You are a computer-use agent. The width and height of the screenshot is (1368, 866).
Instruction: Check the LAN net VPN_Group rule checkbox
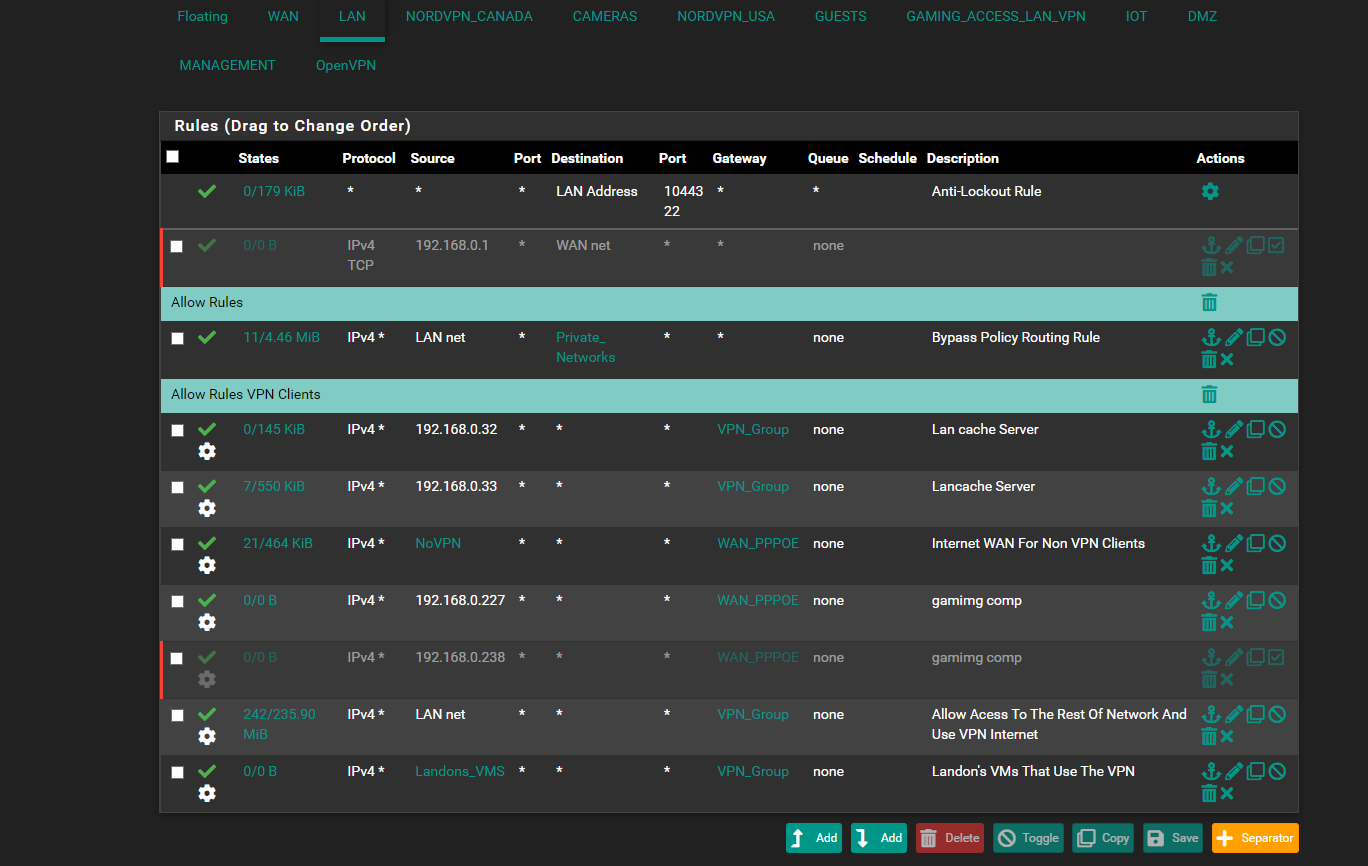click(x=177, y=715)
